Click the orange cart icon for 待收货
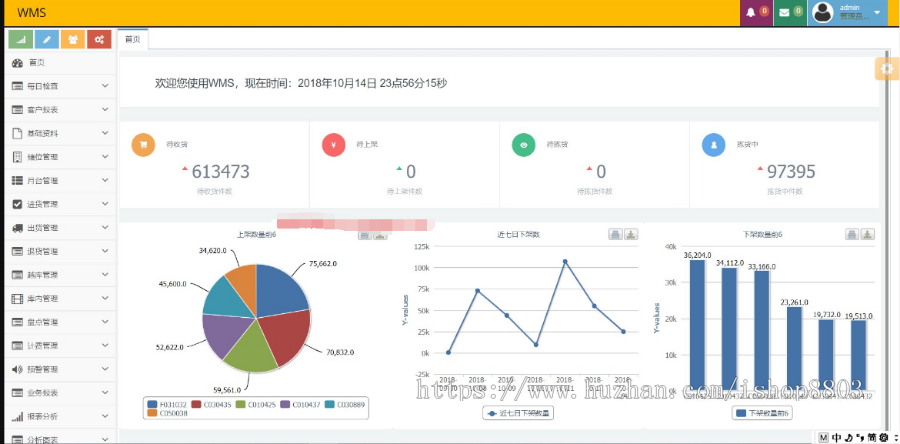 tap(143, 145)
